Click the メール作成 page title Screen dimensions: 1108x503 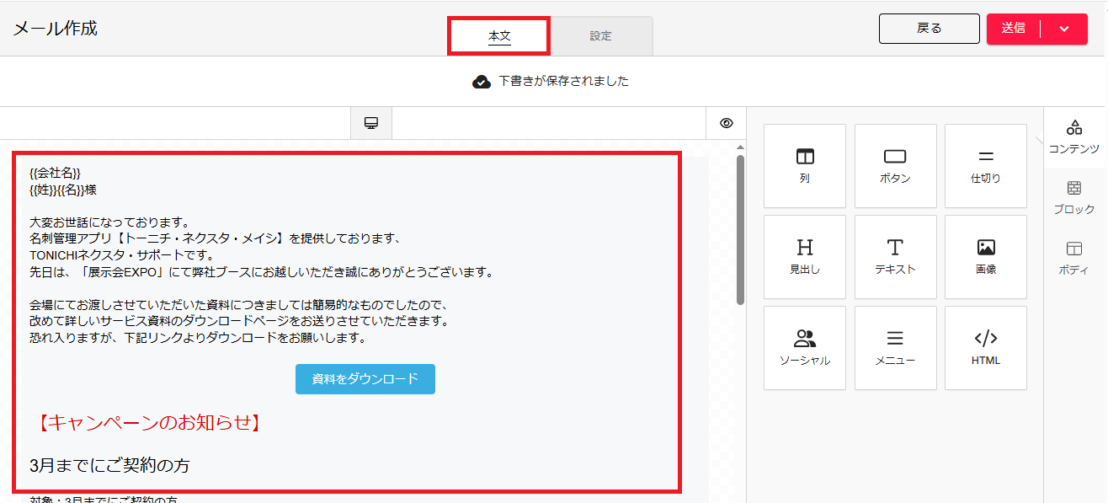click(55, 29)
